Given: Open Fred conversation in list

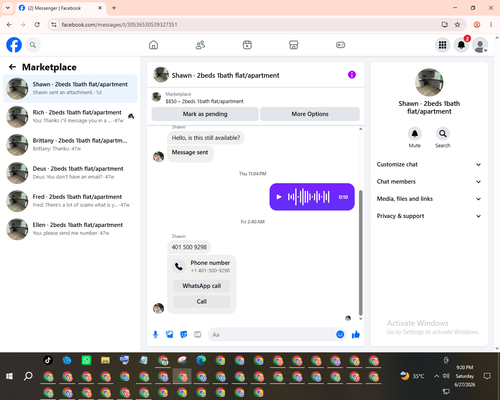Looking at the screenshot, I should (x=70, y=201).
